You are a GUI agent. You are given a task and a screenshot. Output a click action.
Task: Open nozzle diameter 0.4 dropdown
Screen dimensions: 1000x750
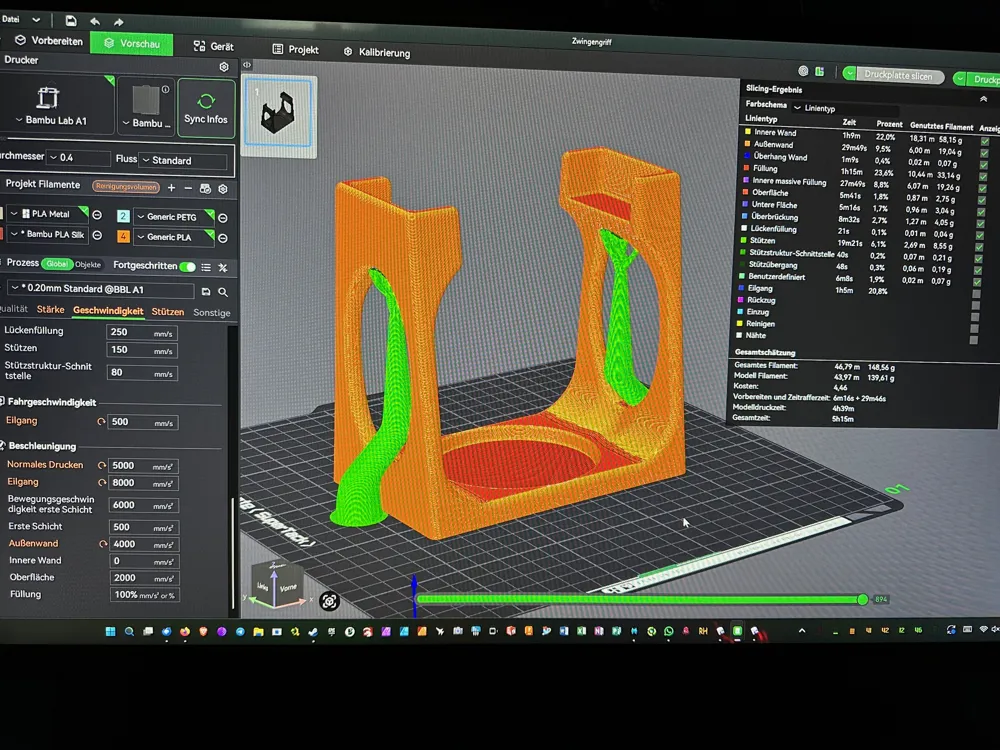point(79,157)
